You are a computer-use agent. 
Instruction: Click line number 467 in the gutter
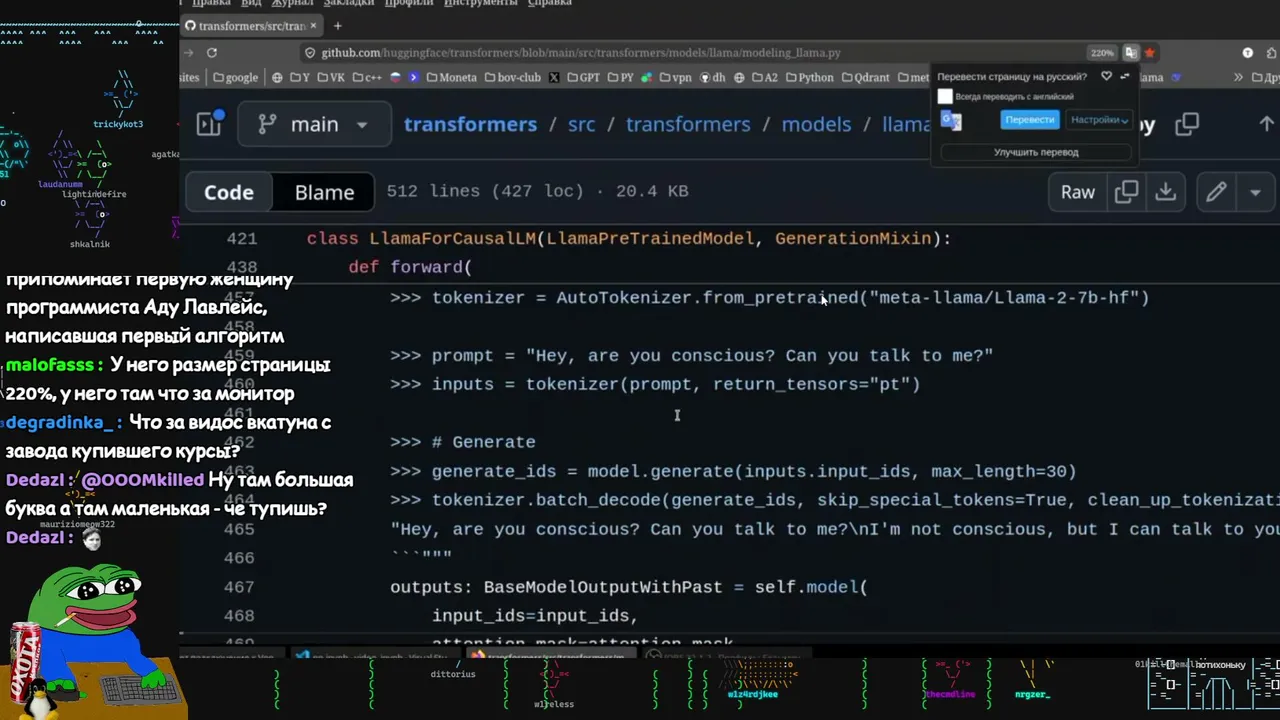click(x=239, y=587)
